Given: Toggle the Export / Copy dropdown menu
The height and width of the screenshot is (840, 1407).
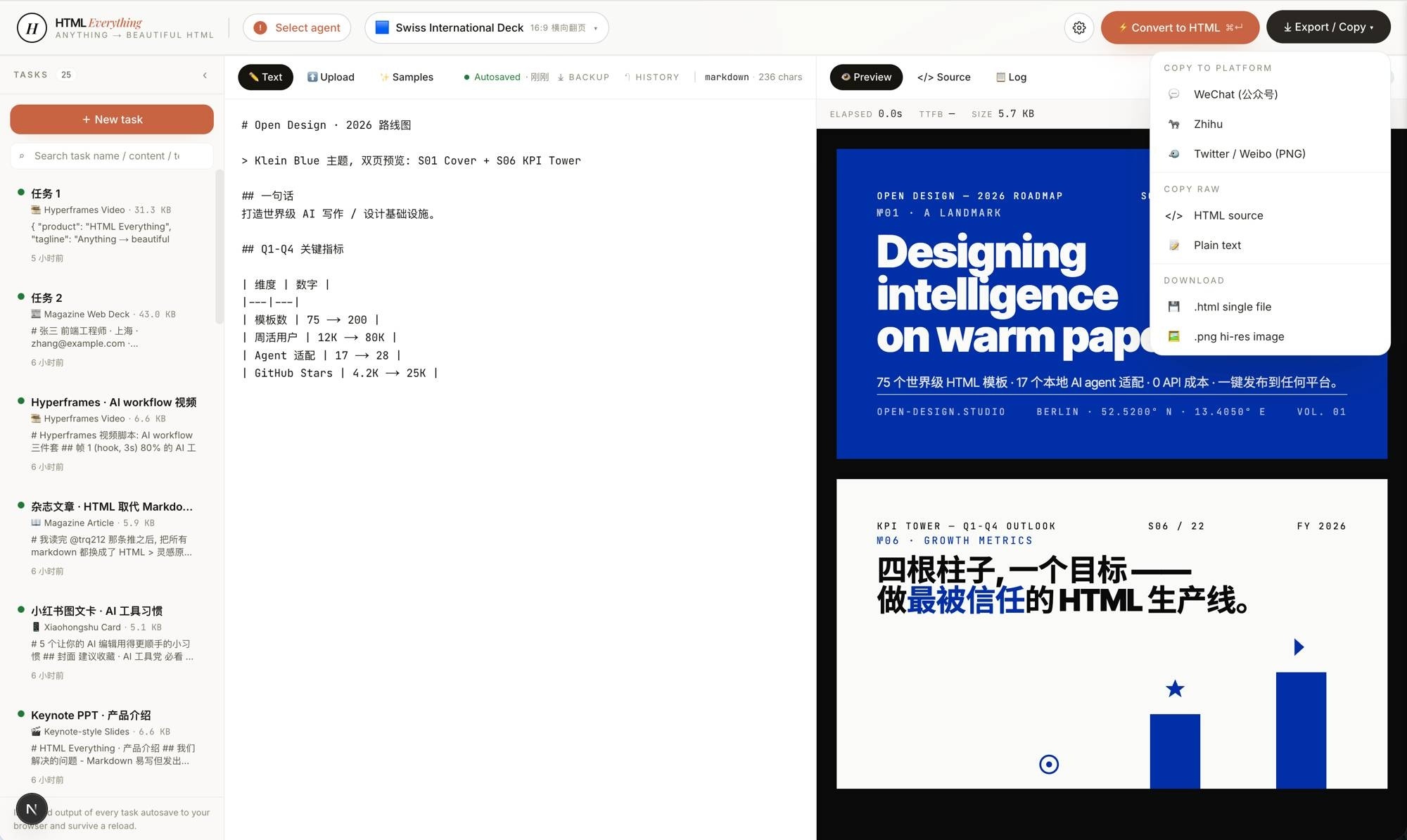Looking at the screenshot, I should pos(1328,27).
